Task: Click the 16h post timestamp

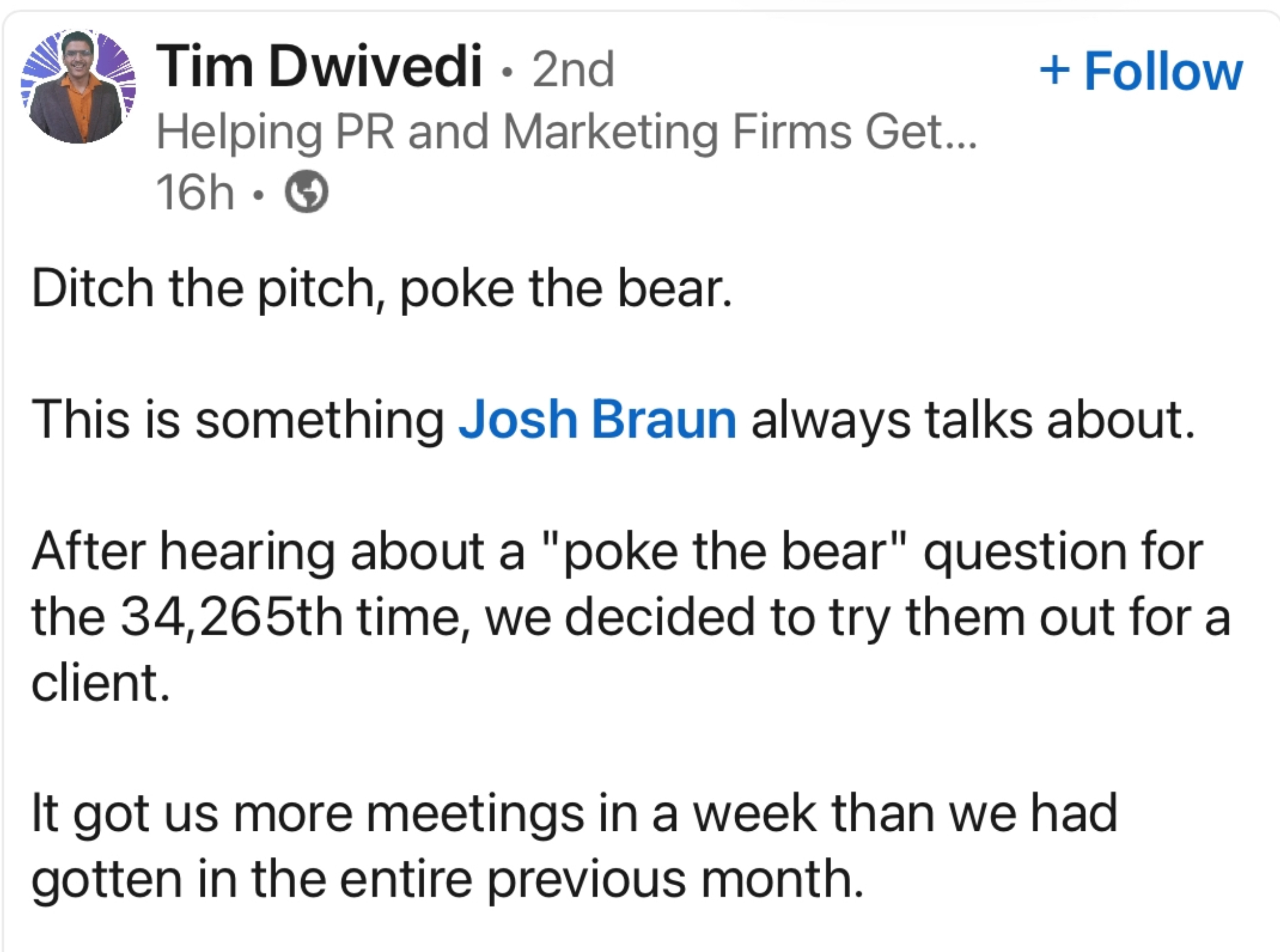Action: click(195, 192)
